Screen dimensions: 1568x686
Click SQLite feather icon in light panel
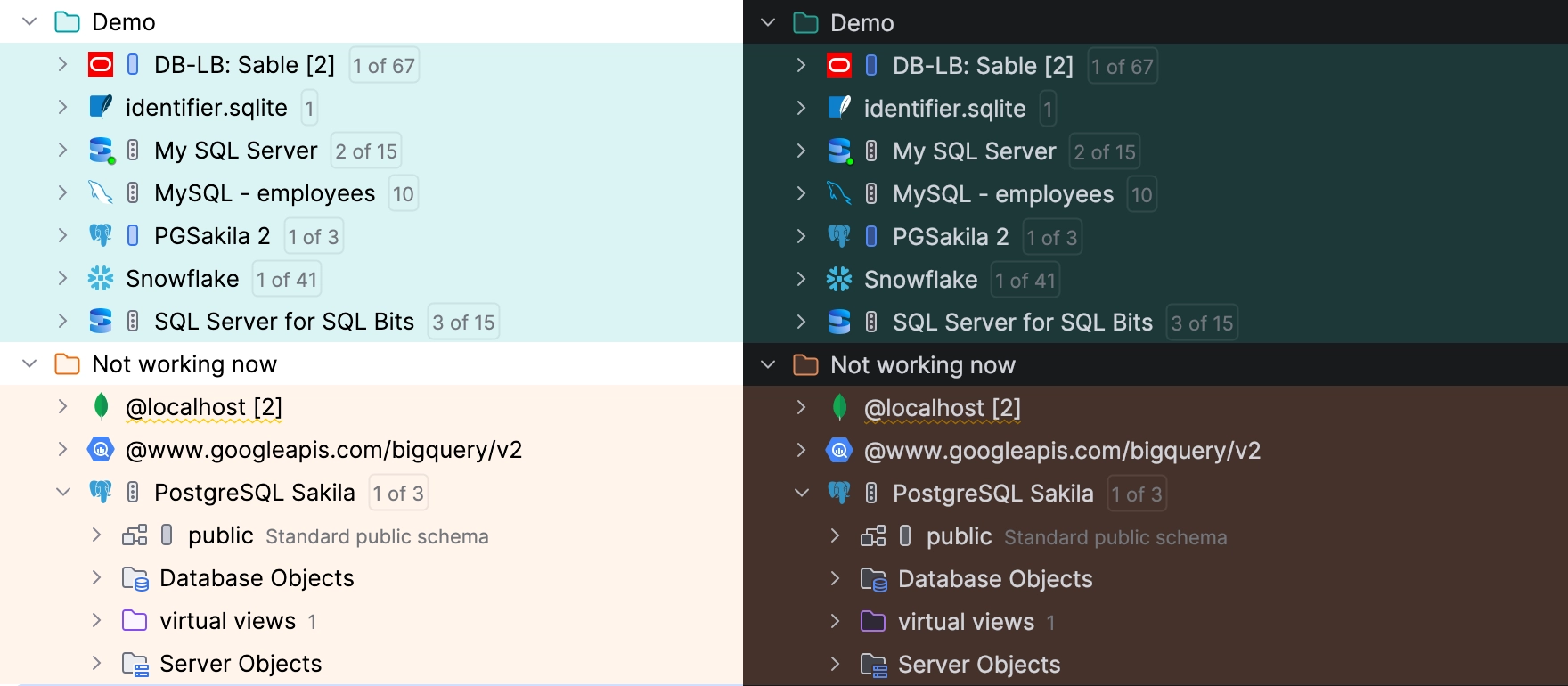coord(101,107)
